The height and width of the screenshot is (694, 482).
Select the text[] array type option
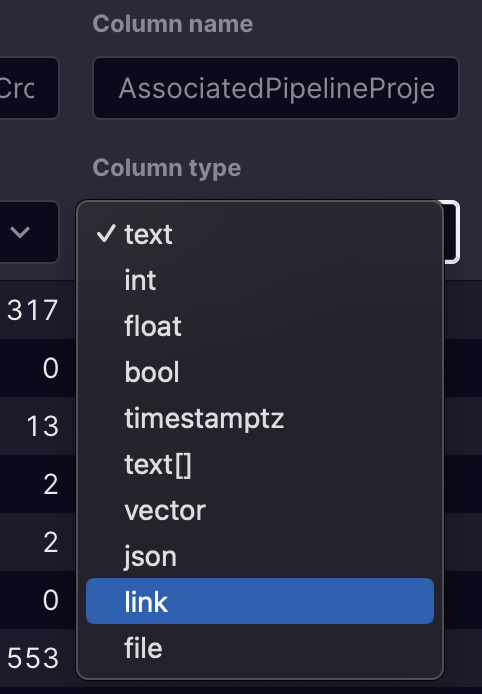[260, 464]
